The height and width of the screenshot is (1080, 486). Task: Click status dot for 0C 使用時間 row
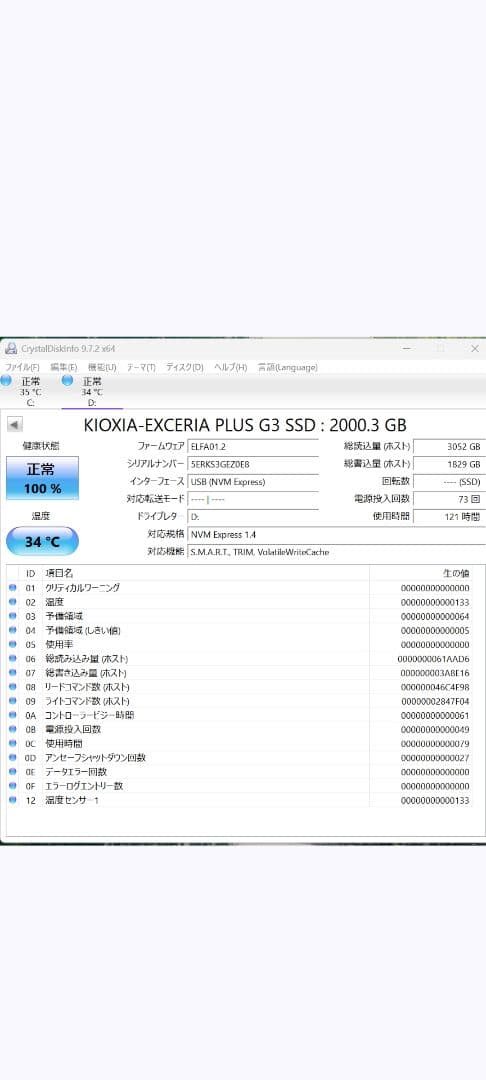(12, 743)
